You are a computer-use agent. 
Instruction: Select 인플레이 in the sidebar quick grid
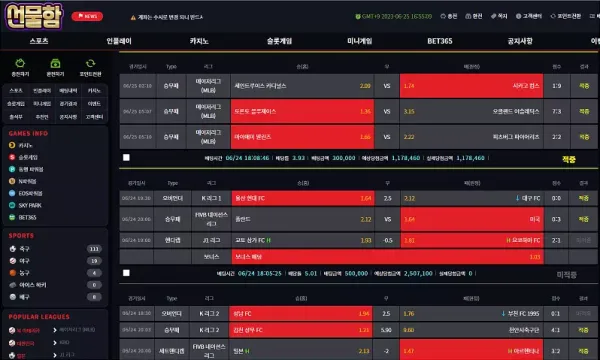click(42, 91)
